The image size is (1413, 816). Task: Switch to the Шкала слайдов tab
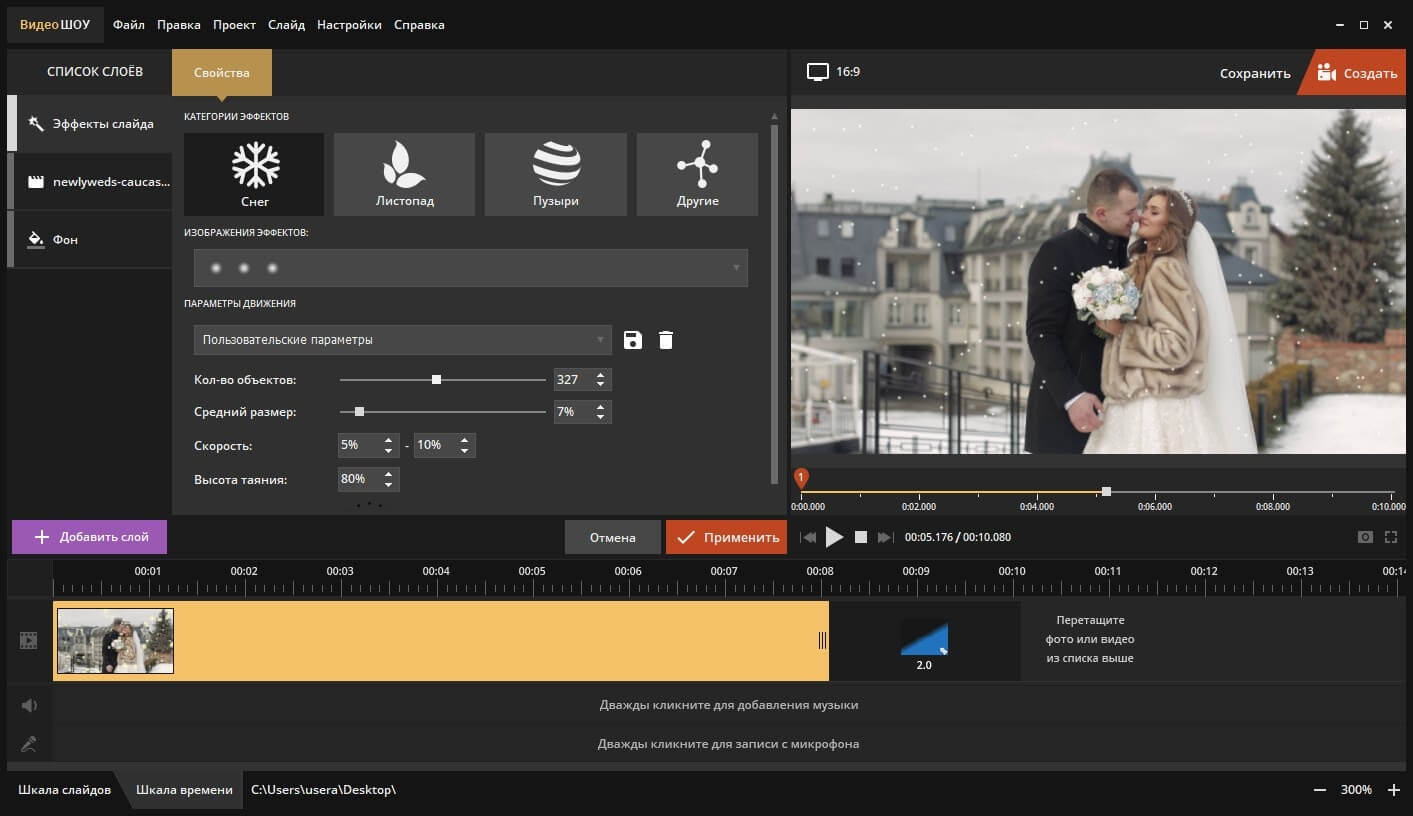coord(65,790)
